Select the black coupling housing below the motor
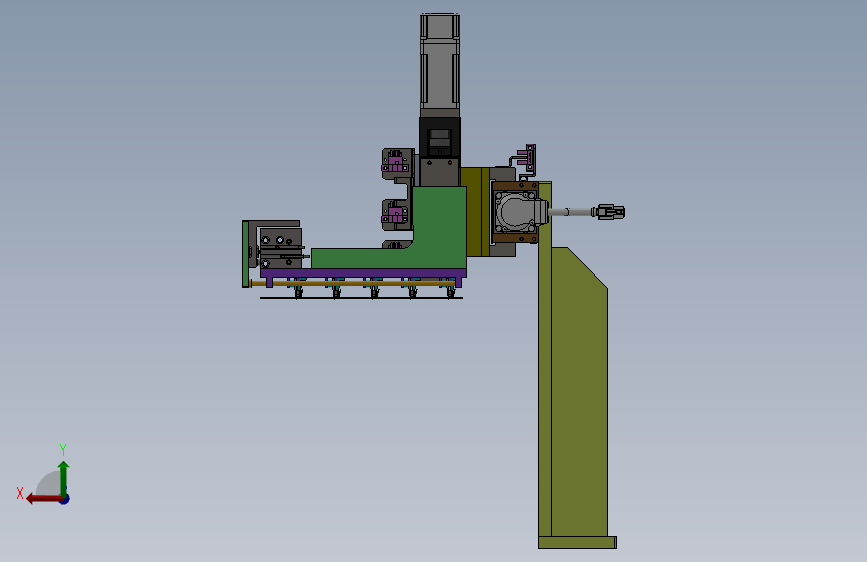Image resolution: width=867 pixels, height=562 pixels. coord(440,137)
